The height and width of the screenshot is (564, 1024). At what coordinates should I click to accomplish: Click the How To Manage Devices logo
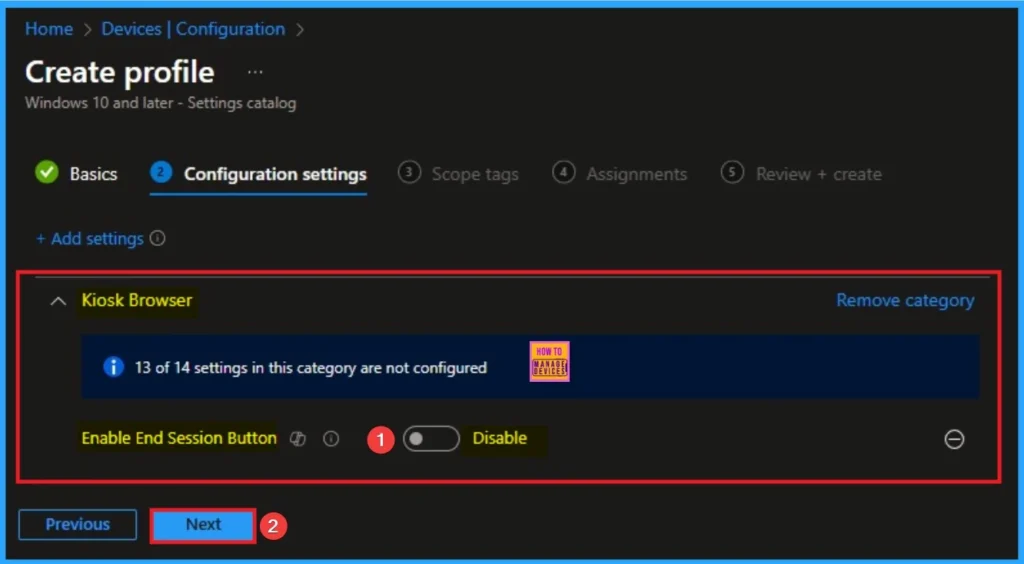[549, 362]
